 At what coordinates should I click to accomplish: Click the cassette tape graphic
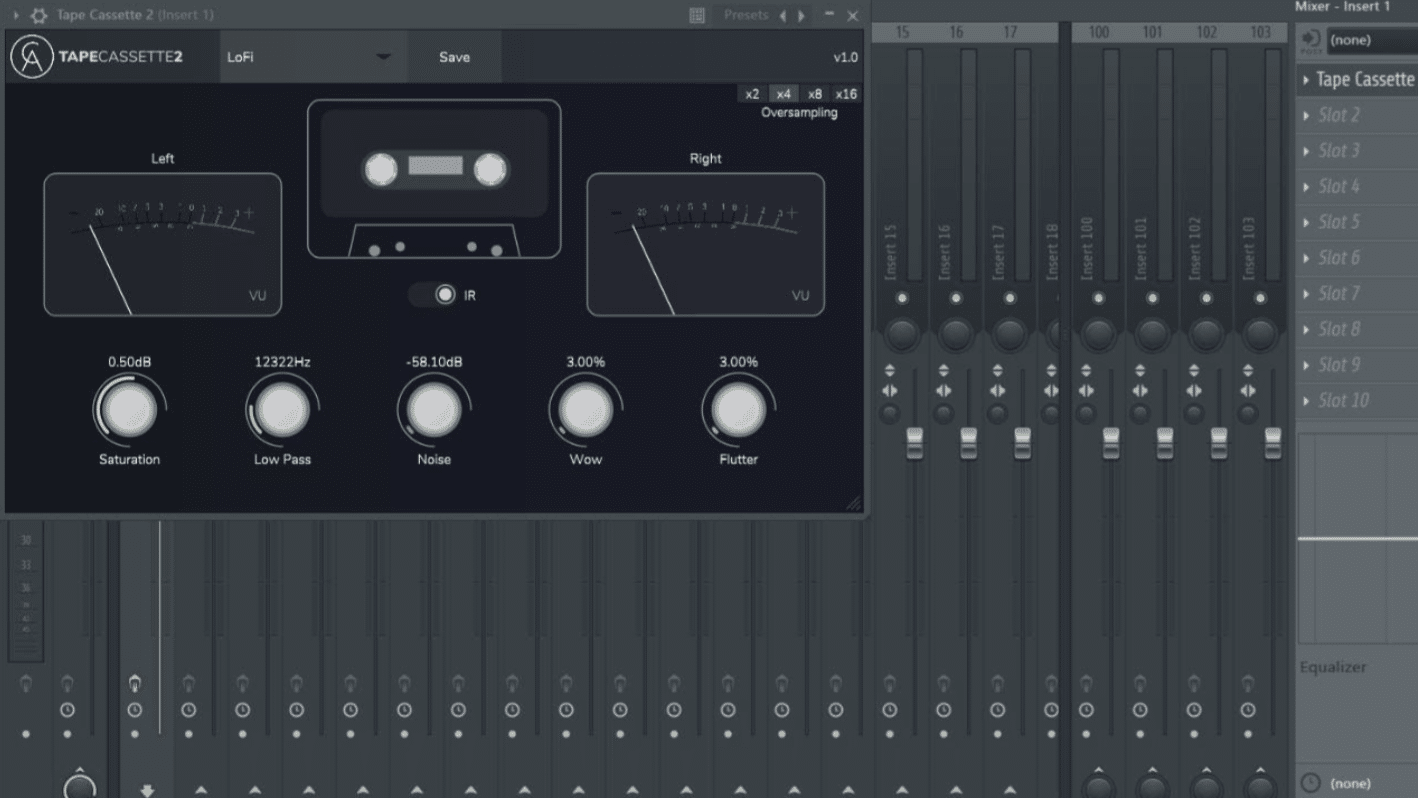tap(434, 179)
